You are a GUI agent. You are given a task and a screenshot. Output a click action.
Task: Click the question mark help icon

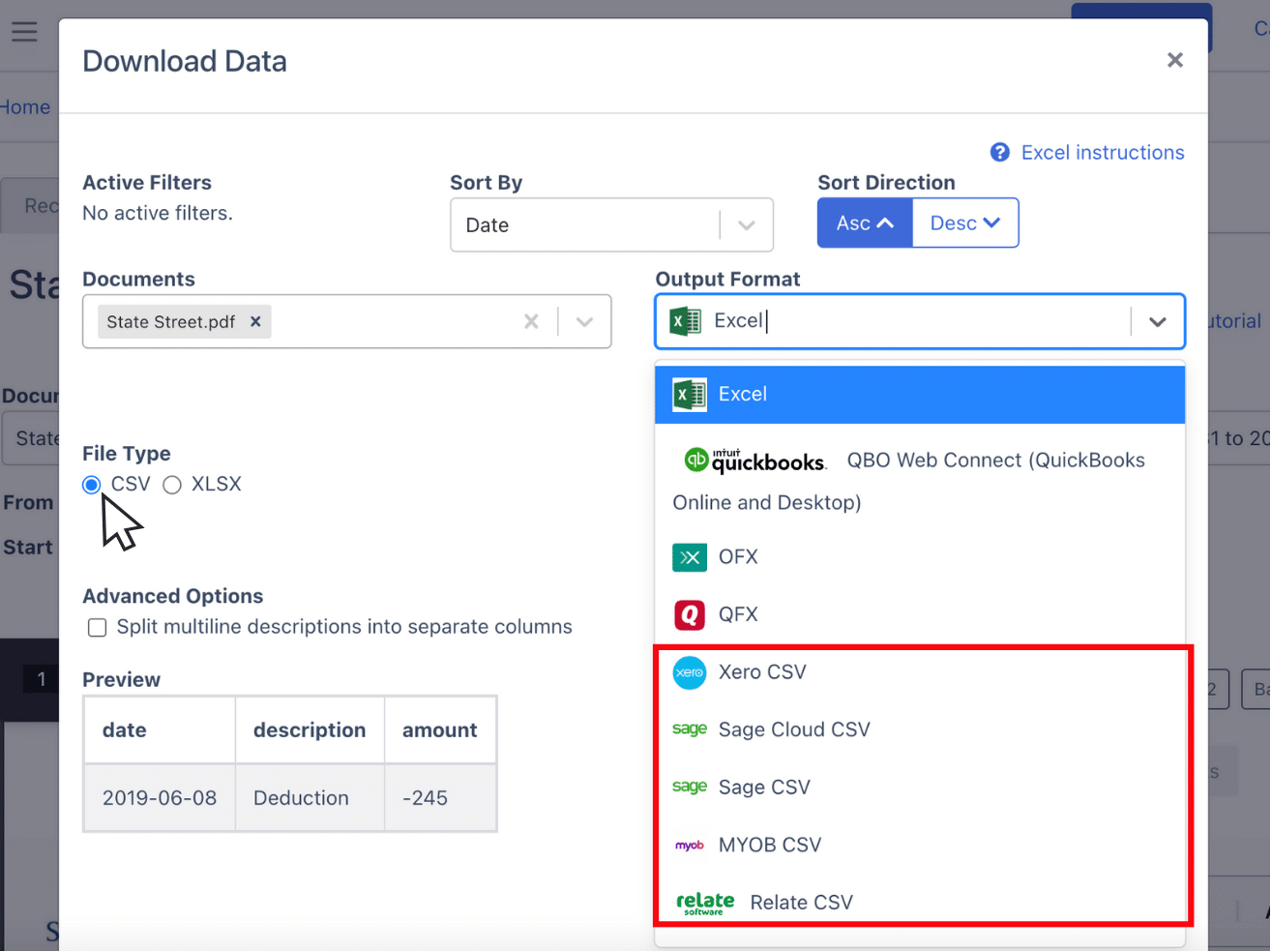[x=1000, y=153]
